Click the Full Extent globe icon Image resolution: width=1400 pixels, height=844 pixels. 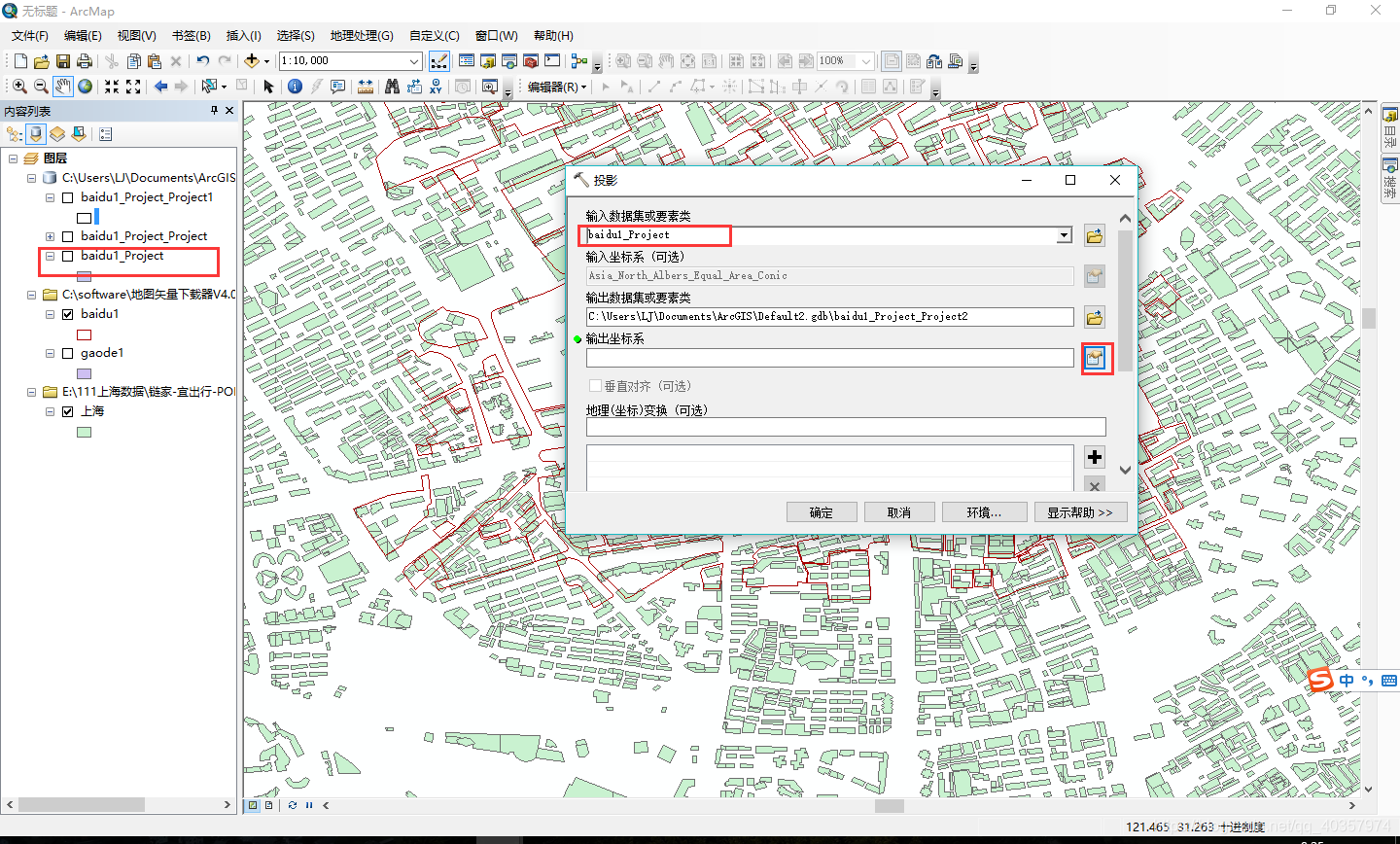pyautogui.click(x=86, y=87)
